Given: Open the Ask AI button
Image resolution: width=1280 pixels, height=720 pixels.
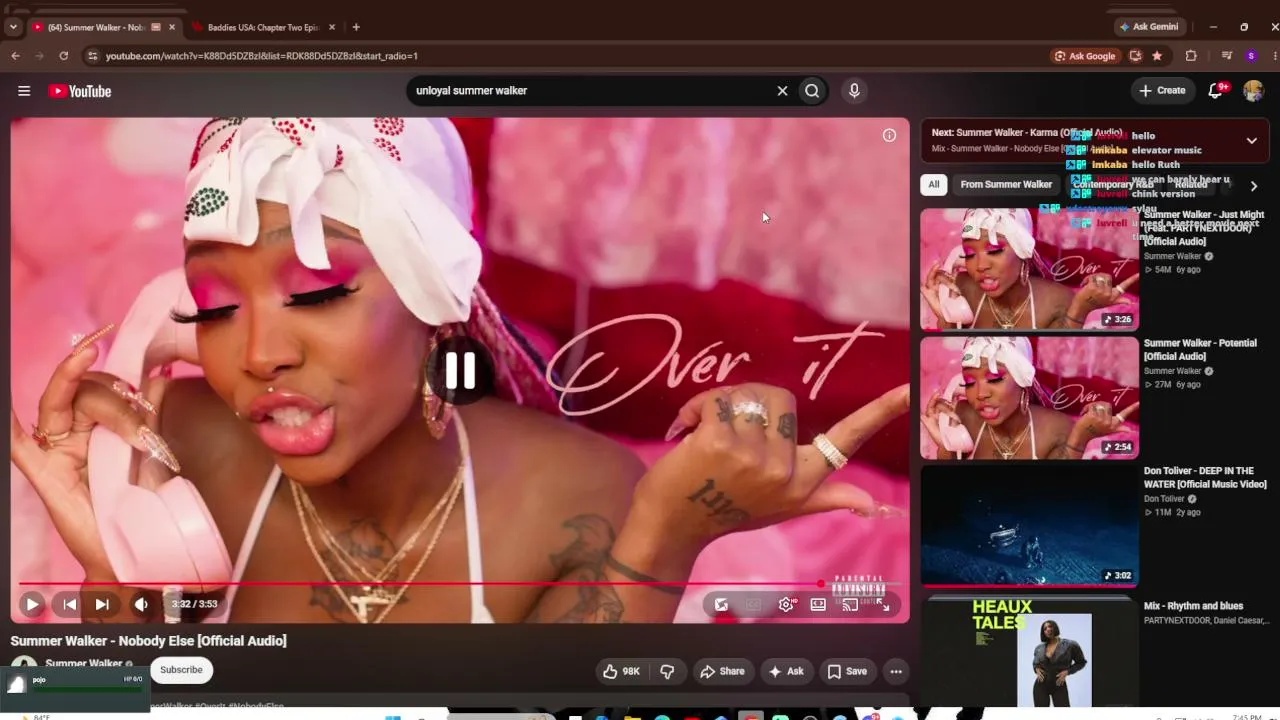Looking at the screenshot, I should pyautogui.click(x=786, y=671).
